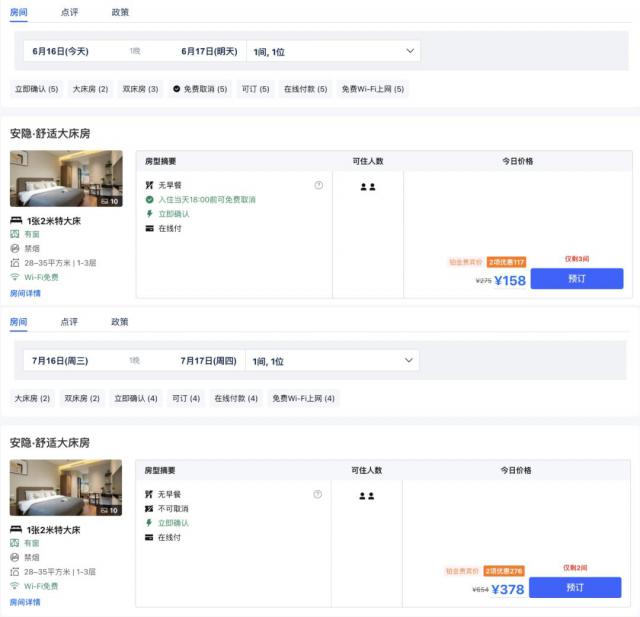Click the green check icon beside 入住当天18:00前可免费取消

(x=149, y=200)
